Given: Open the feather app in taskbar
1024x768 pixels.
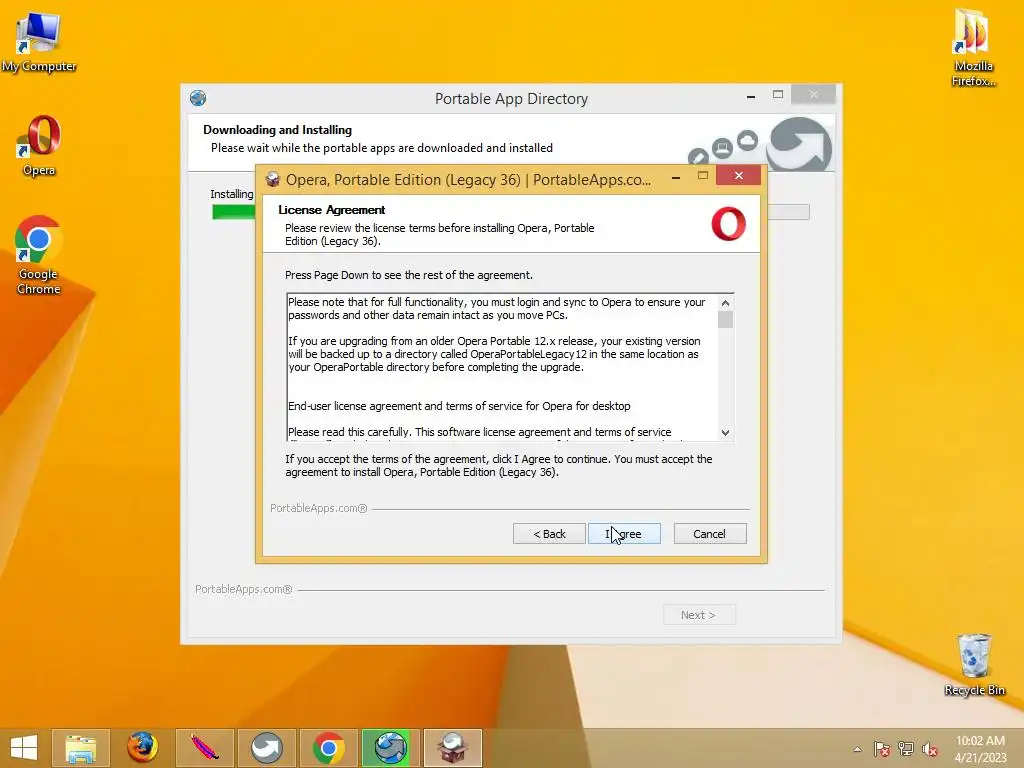Looking at the screenshot, I should (204, 748).
